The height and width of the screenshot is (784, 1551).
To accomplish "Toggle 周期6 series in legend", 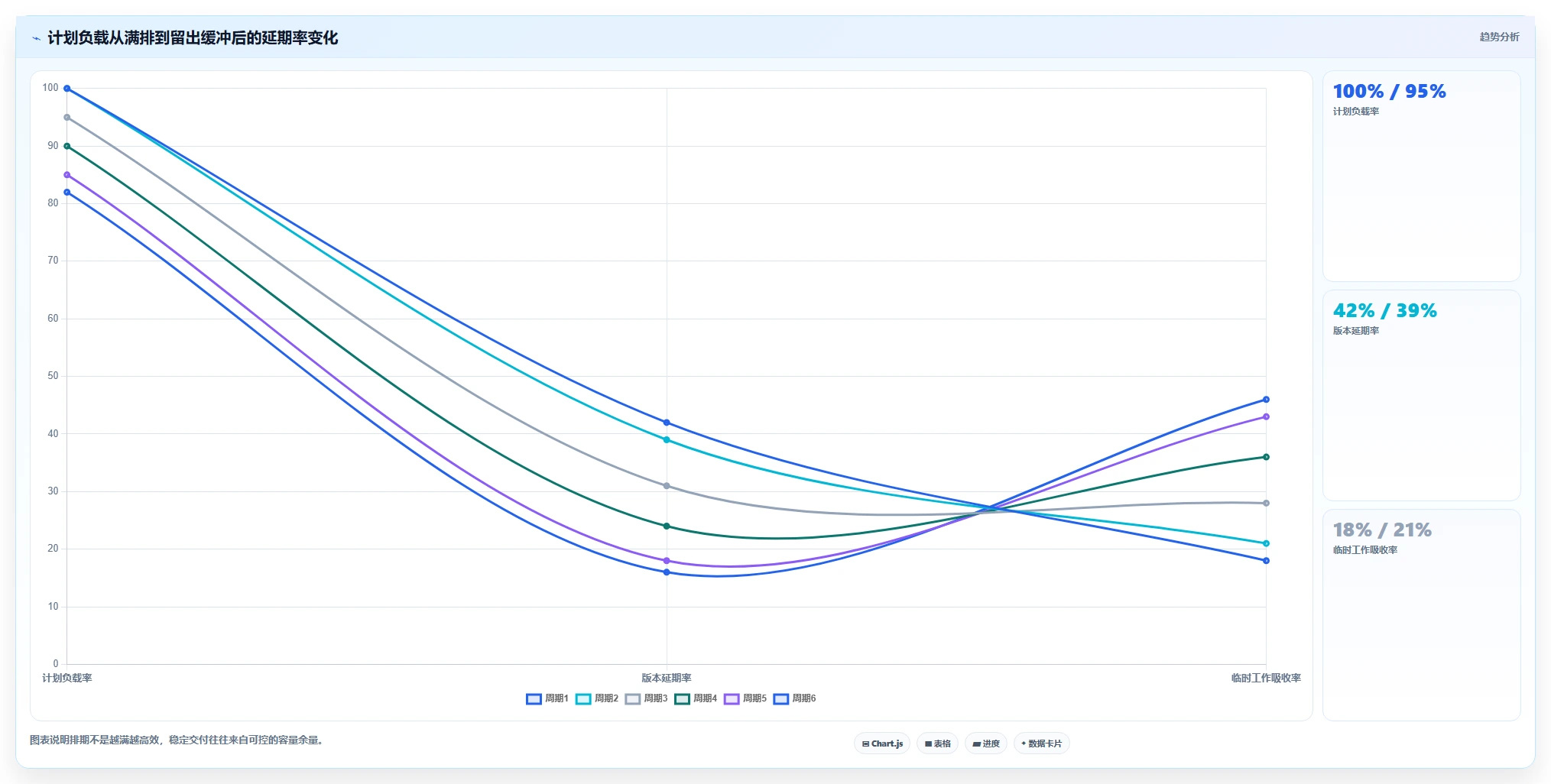I will pos(794,698).
